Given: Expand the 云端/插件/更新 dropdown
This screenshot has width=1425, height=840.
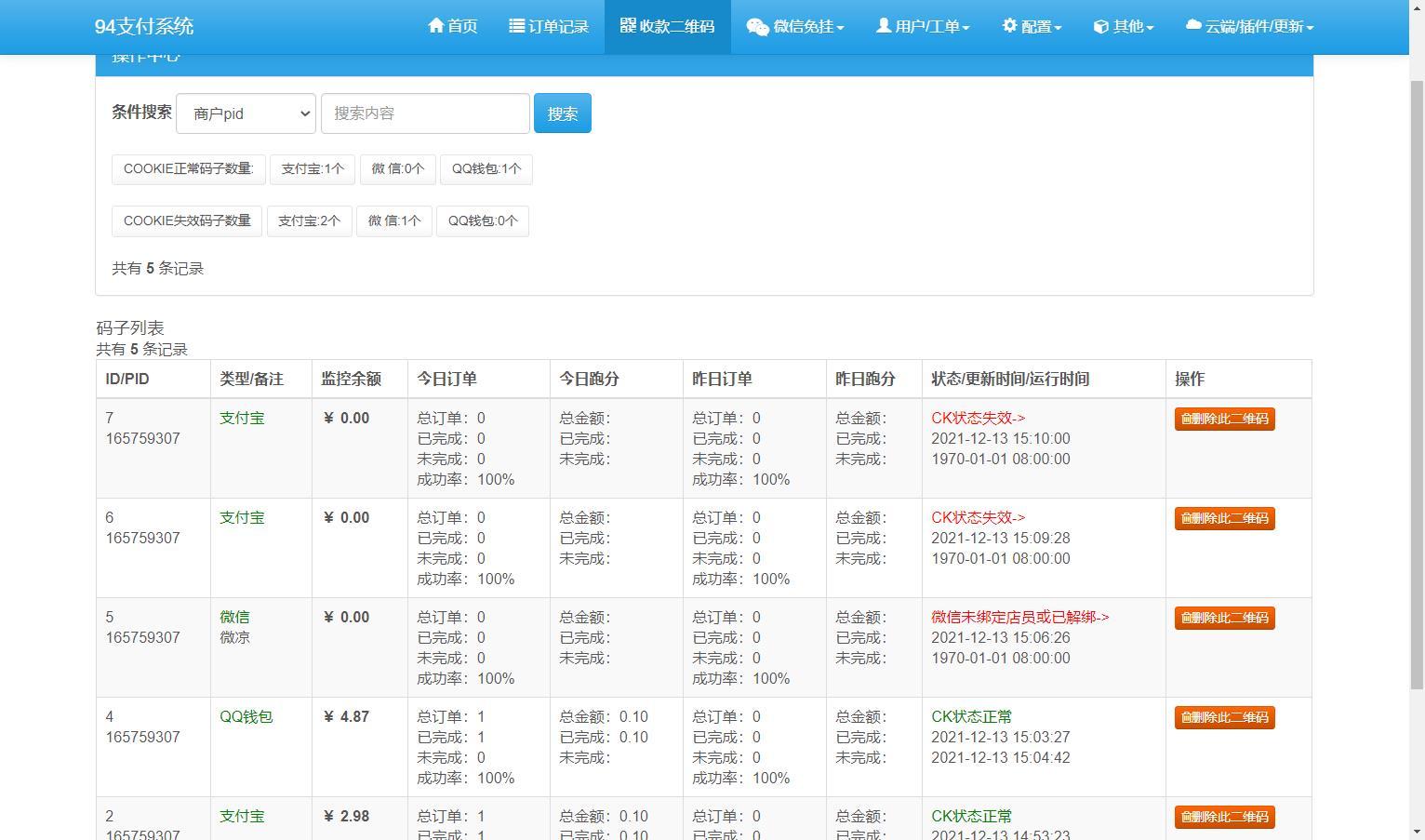Looking at the screenshot, I should click(x=1249, y=26).
